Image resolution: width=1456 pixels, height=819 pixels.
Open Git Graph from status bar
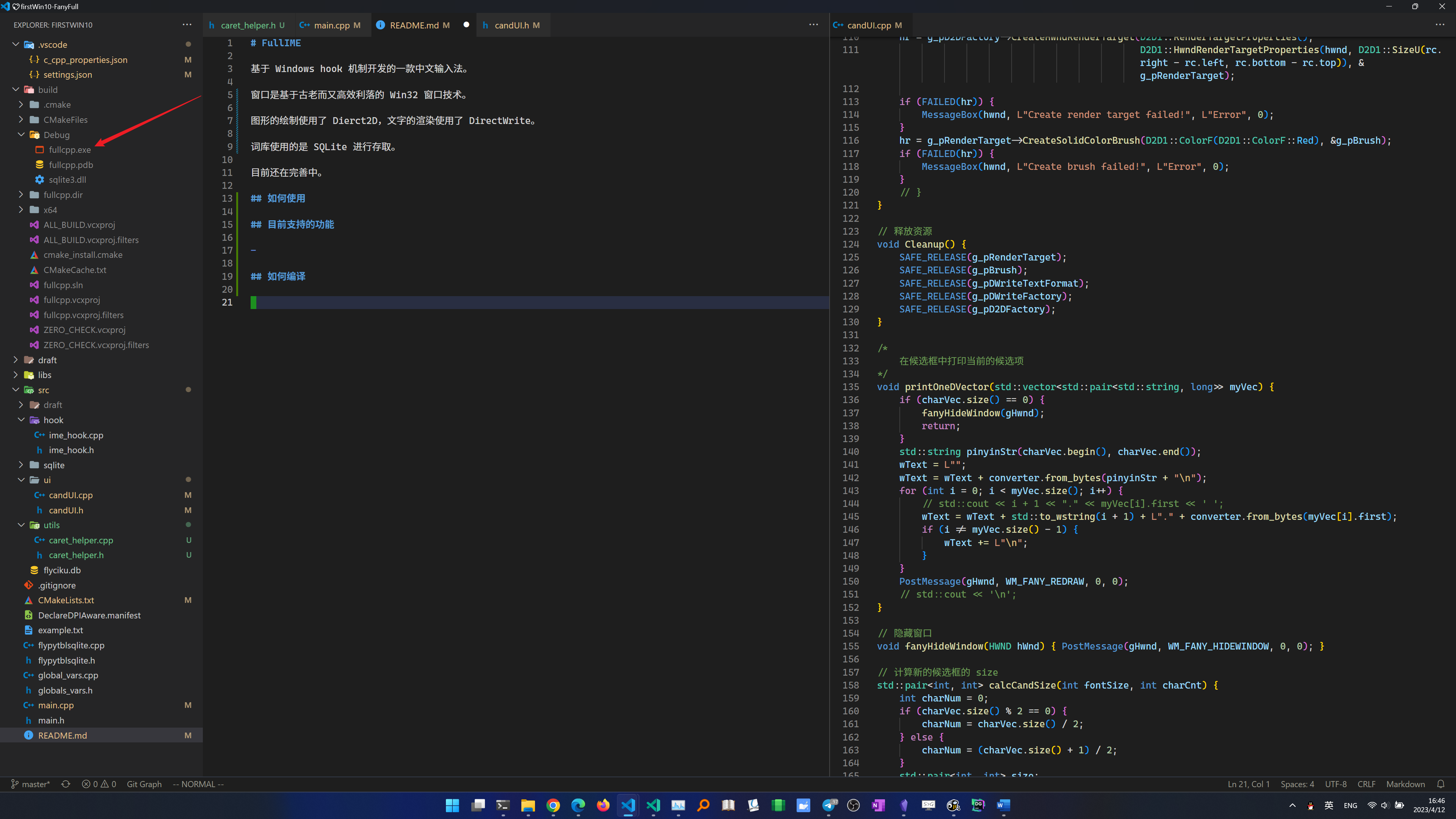click(x=144, y=784)
